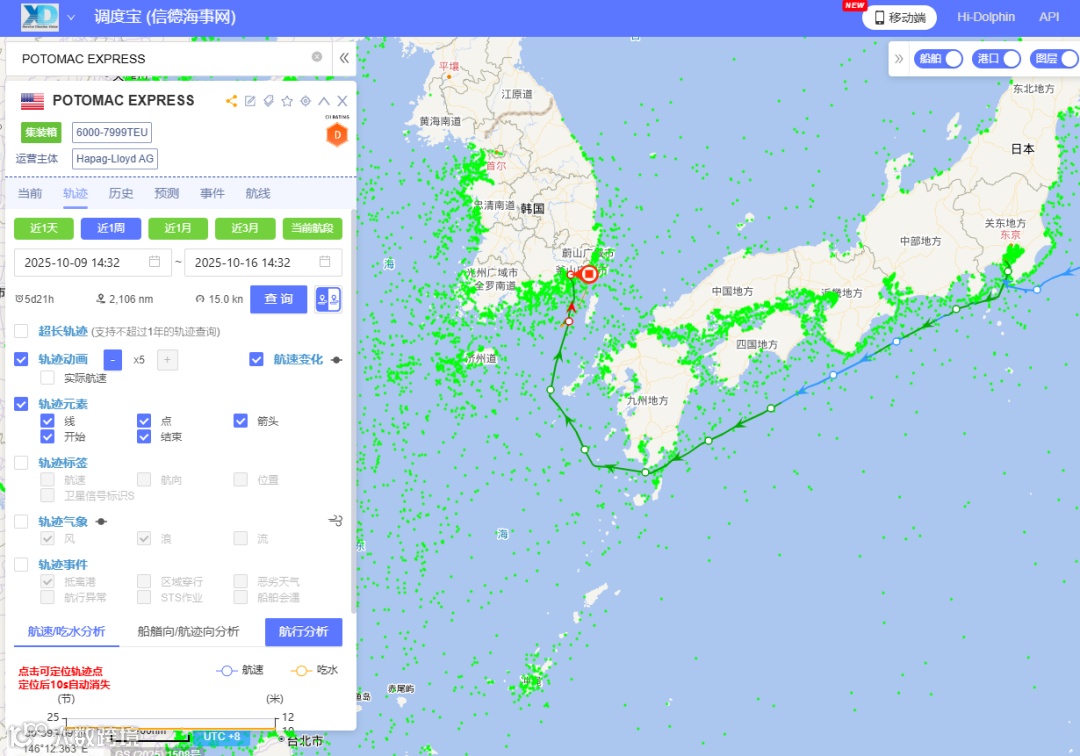Open the 航速/吃水分析 tab
The width and height of the screenshot is (1080, 756).
pos(66,631)
